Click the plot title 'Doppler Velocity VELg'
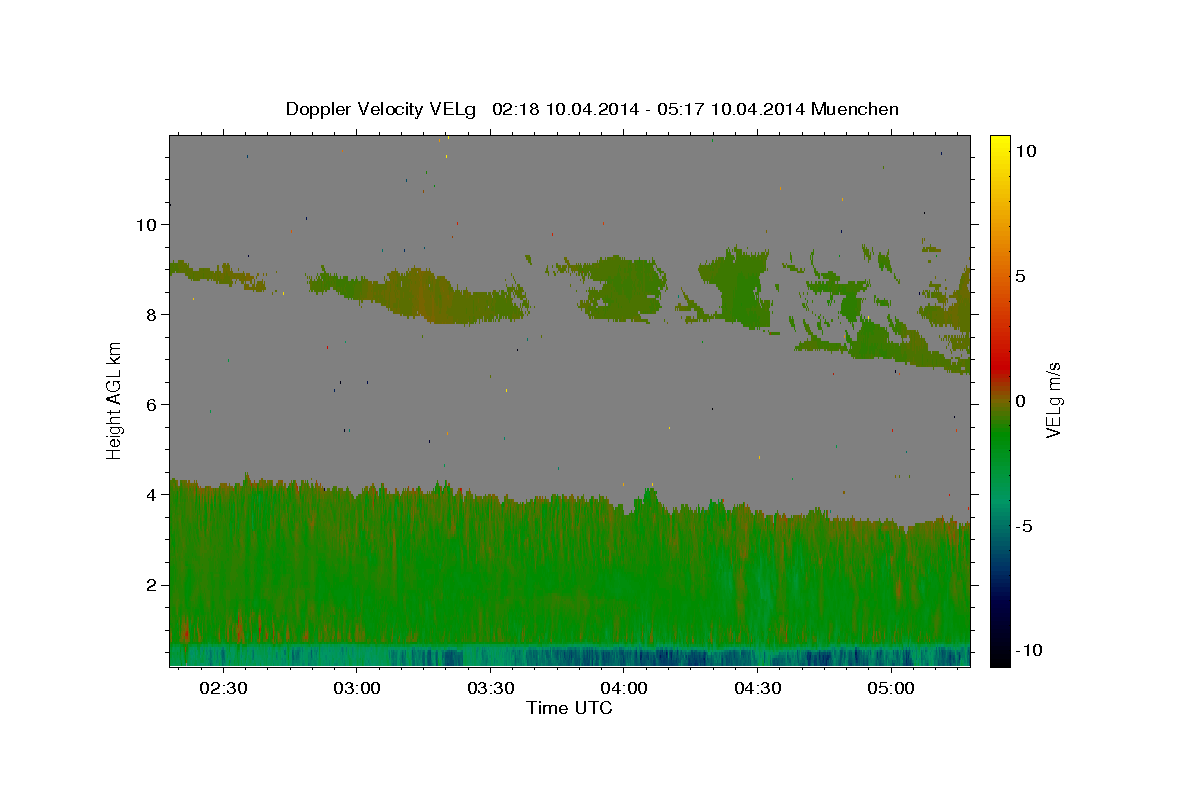1200x800 pixels. 381,109
